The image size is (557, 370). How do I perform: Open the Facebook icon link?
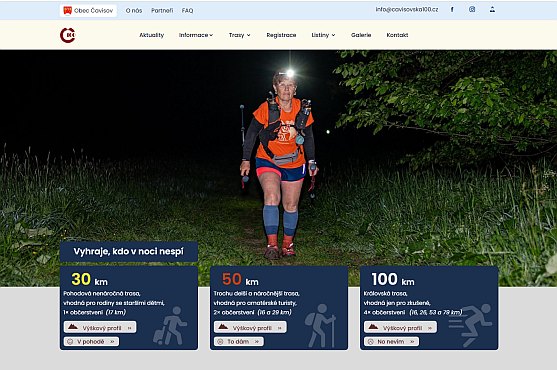[x=452, y=10]
